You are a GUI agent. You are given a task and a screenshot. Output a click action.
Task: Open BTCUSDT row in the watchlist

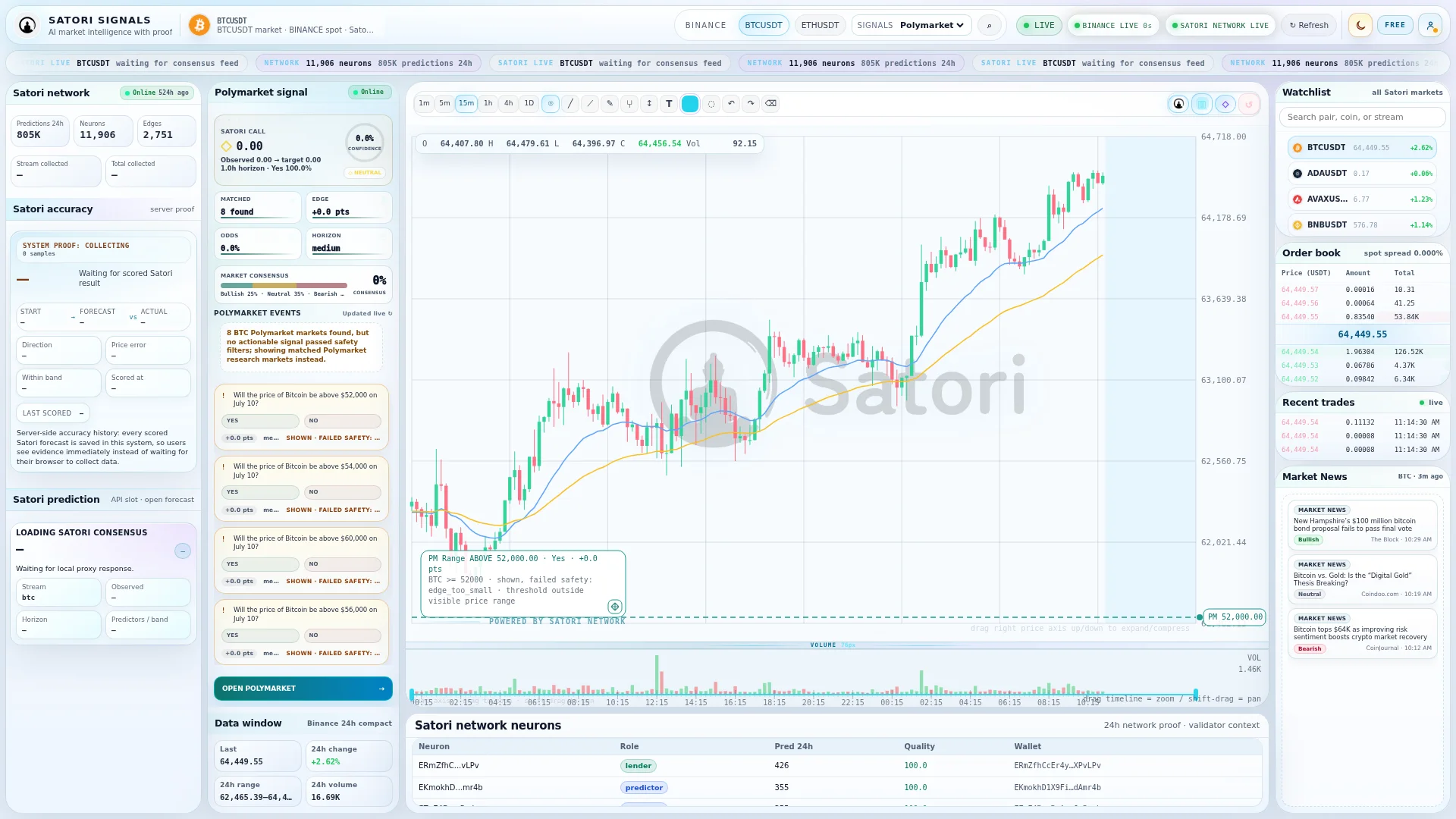tap(1362, 148)
